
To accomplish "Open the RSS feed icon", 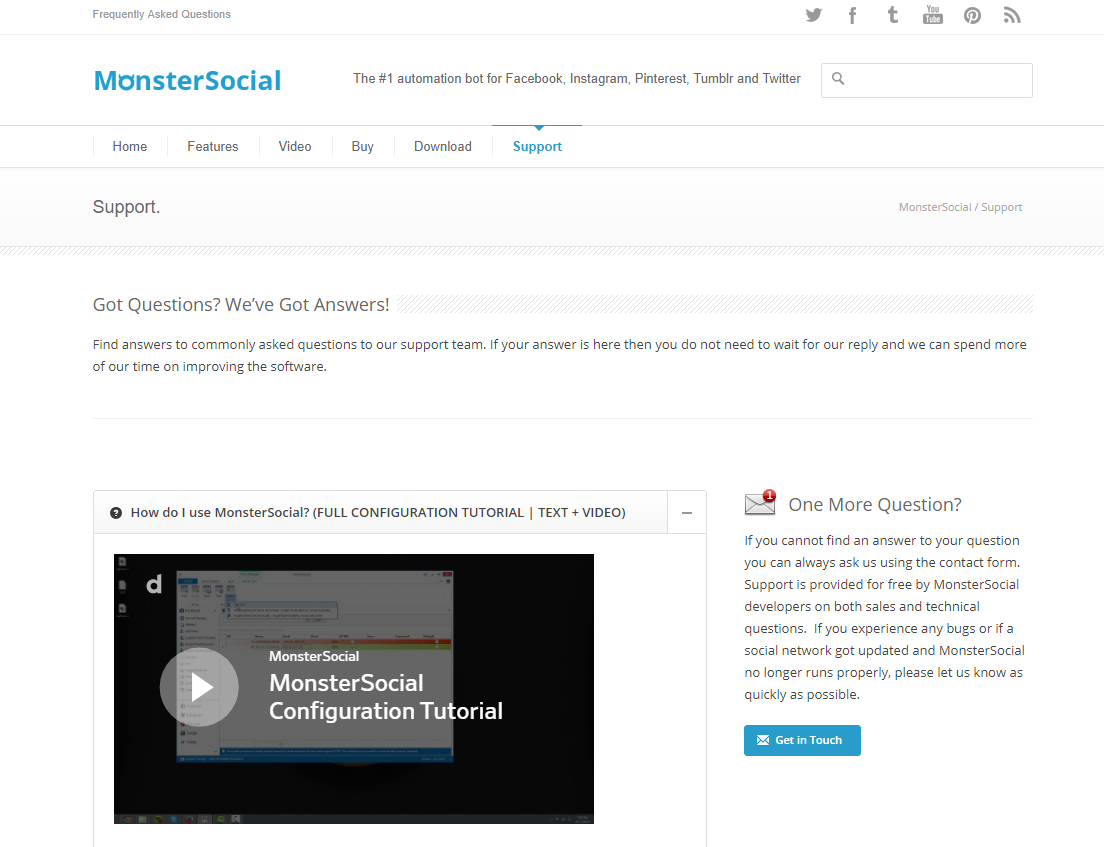I will 1012,15.
